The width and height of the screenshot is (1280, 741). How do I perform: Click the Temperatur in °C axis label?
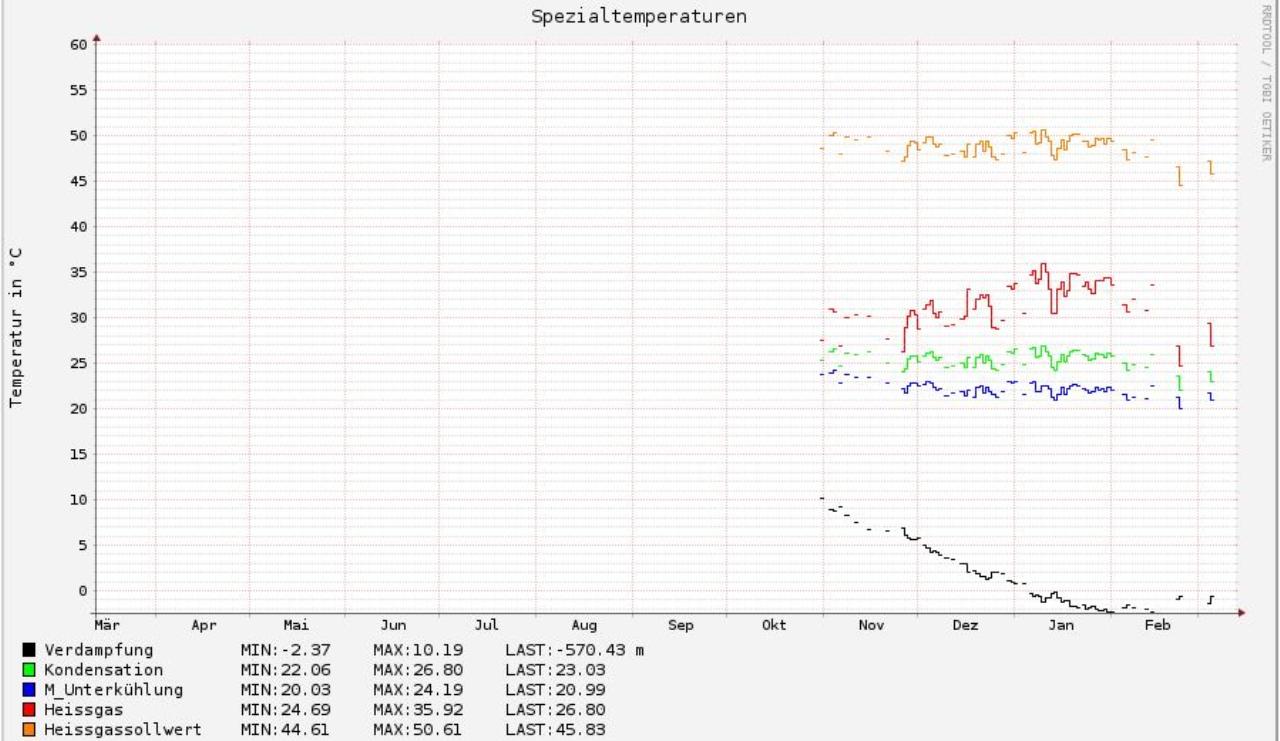pyautogui.click(x=17, y=329)
